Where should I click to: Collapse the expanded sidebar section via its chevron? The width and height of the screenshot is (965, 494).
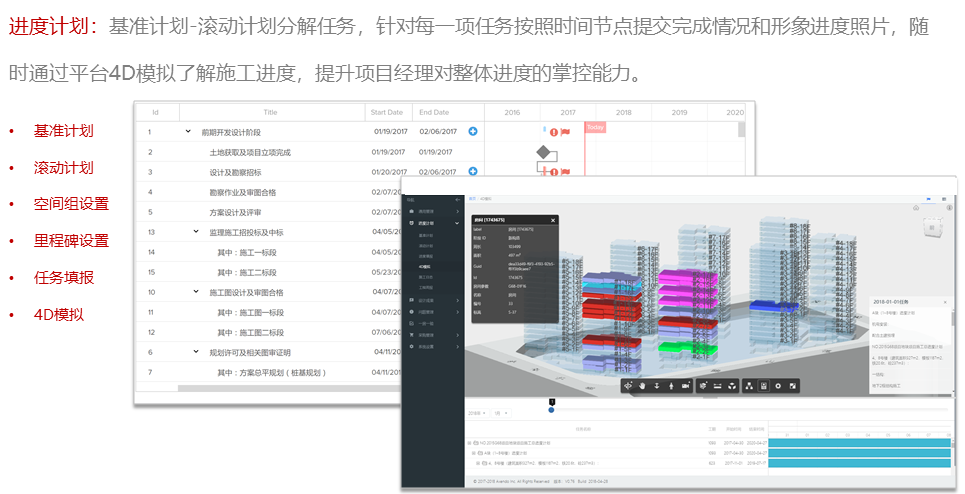(x=457, y=223)
